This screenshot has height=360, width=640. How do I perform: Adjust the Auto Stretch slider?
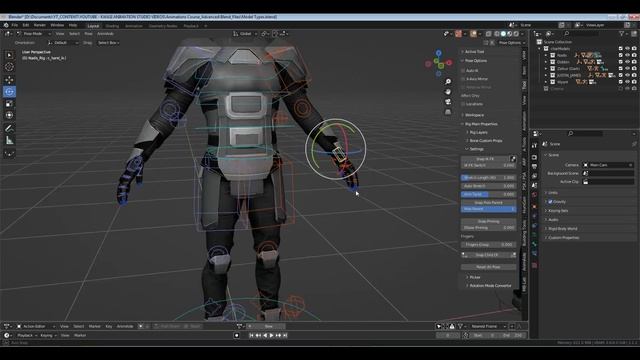488,186
